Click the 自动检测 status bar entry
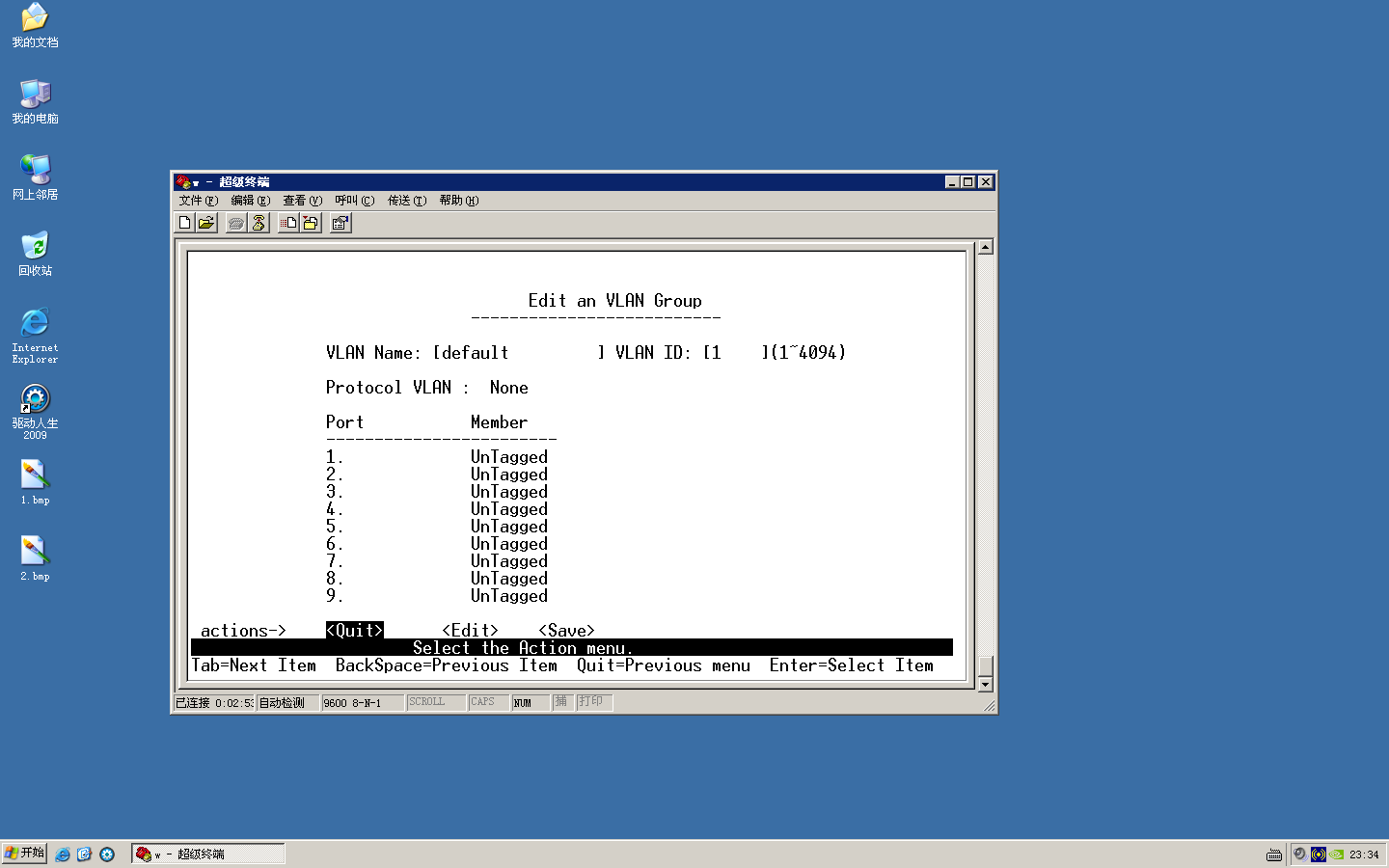Screen dimensions: 1389x868 tap(287, 702)
